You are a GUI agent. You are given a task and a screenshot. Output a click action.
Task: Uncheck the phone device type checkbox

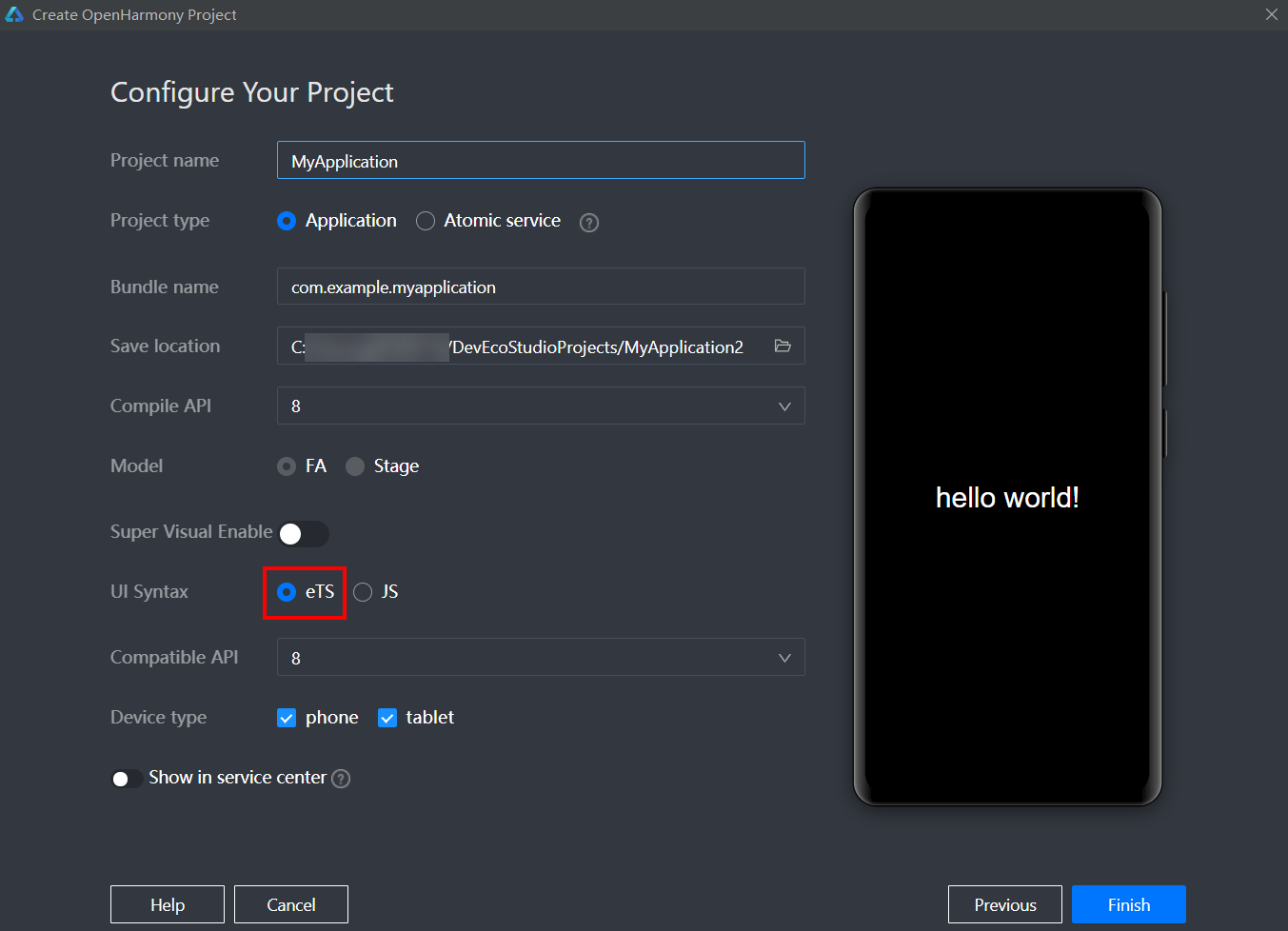pos(287,718)
